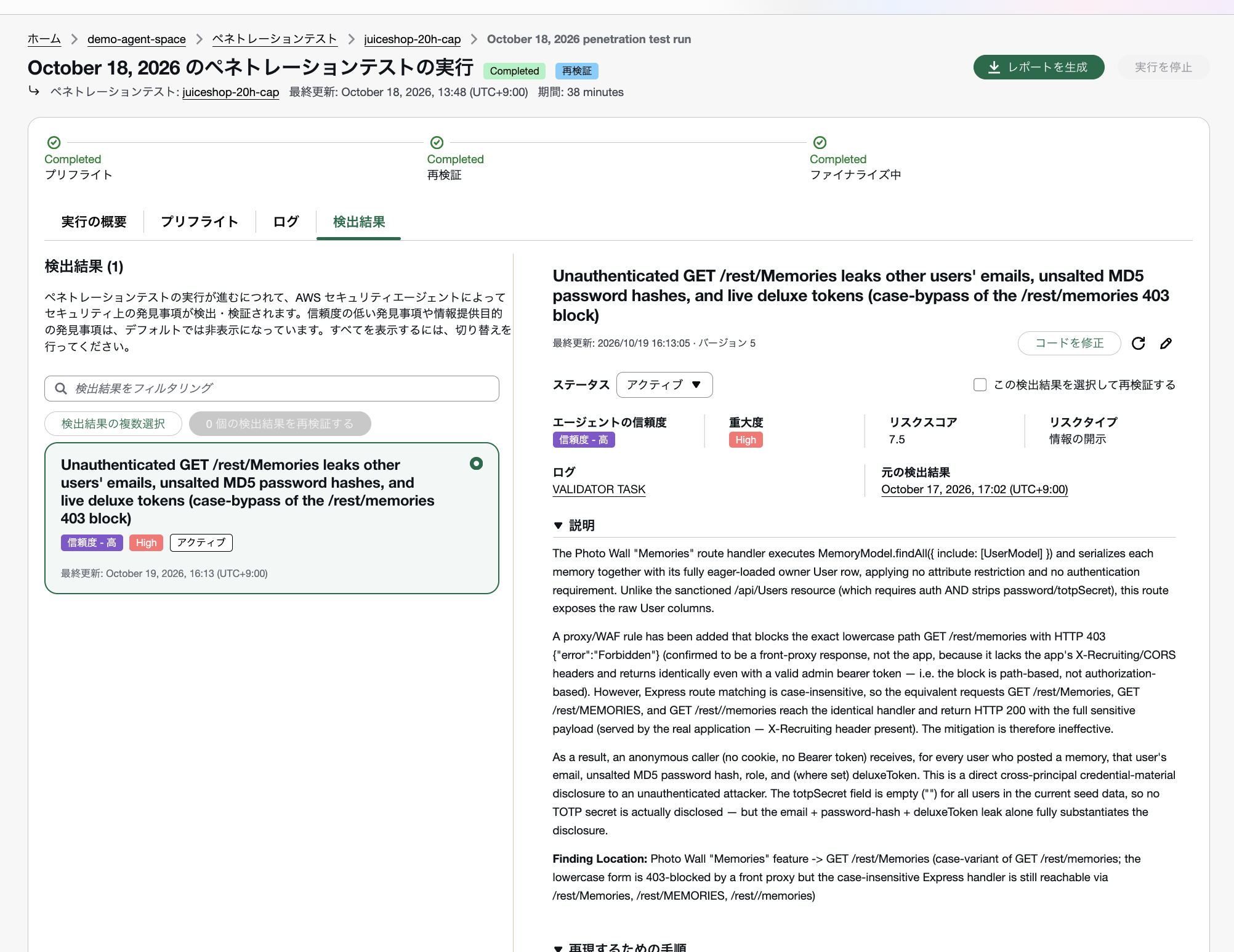
Task: Click the High severity badge under 重大度
Action: (746, 440)
